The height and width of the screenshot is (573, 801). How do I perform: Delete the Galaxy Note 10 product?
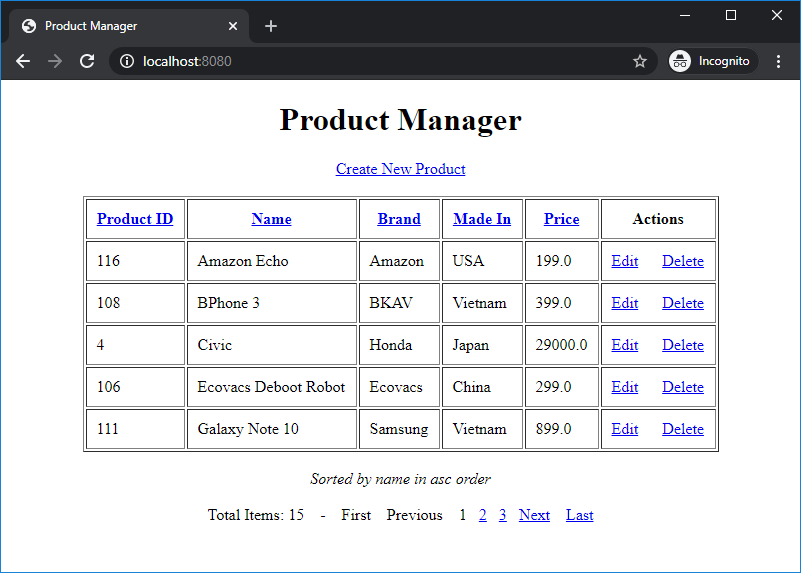683,429
